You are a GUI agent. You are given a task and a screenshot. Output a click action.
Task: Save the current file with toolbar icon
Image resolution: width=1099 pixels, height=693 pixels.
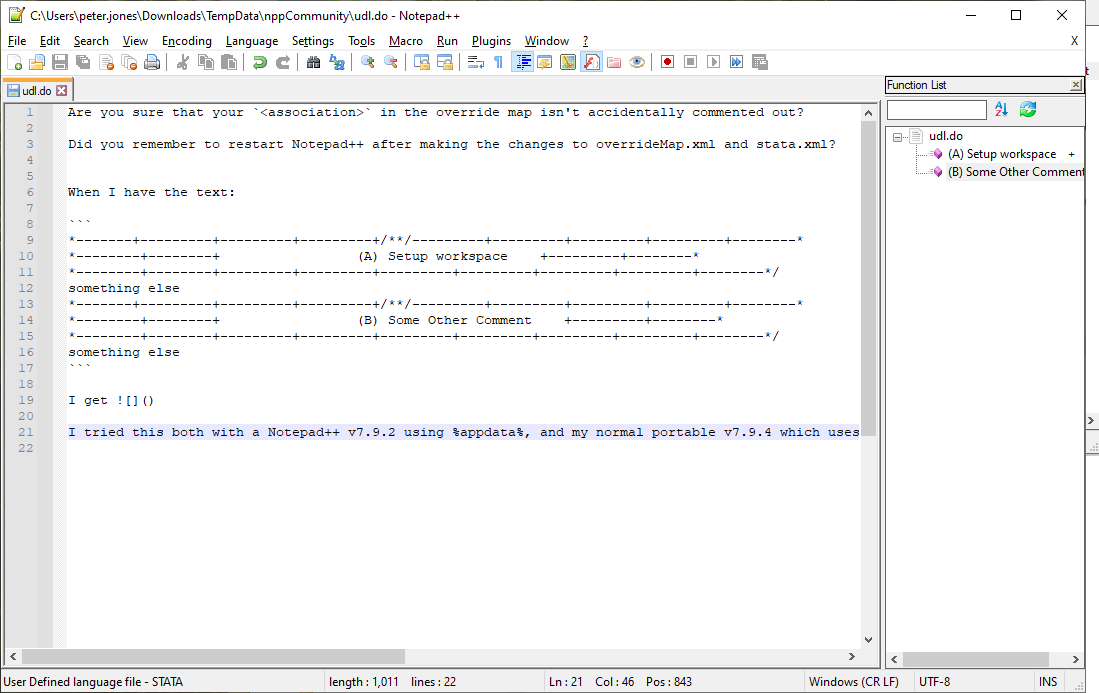coord(60,62)
